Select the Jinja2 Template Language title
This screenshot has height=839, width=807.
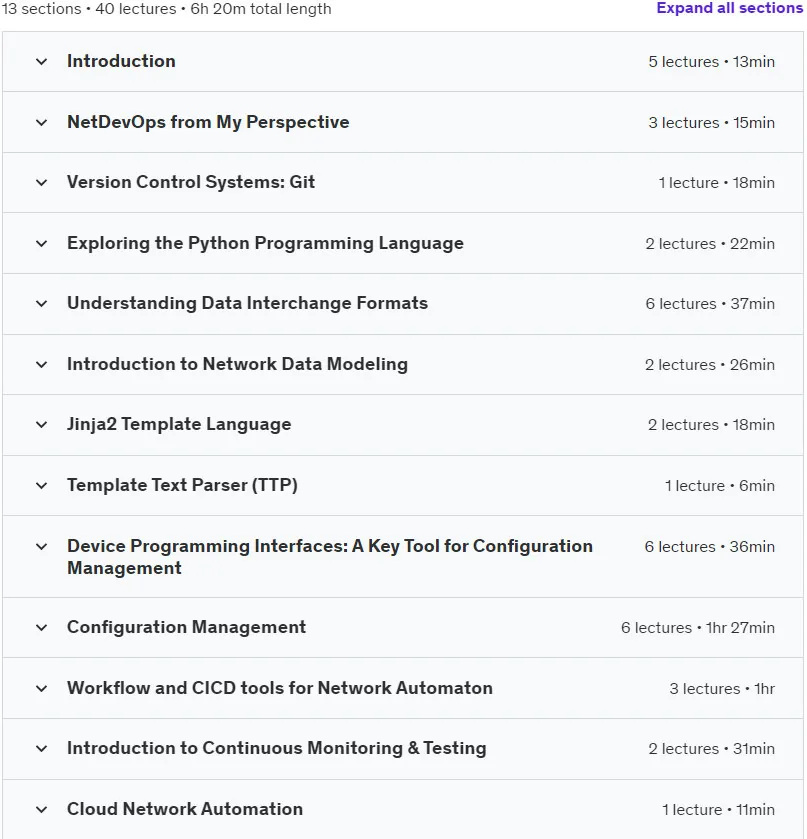click(179, 424)
